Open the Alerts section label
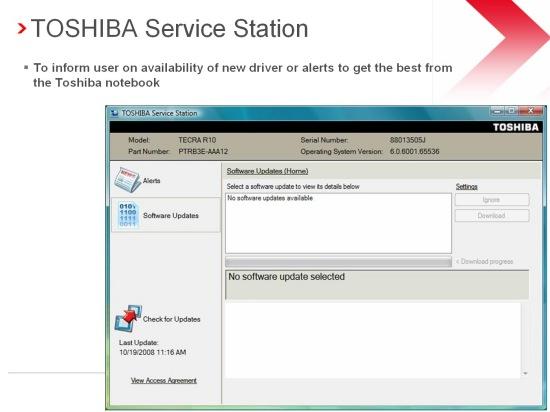This screenshot has width=550, height=412. click(152, 181)
